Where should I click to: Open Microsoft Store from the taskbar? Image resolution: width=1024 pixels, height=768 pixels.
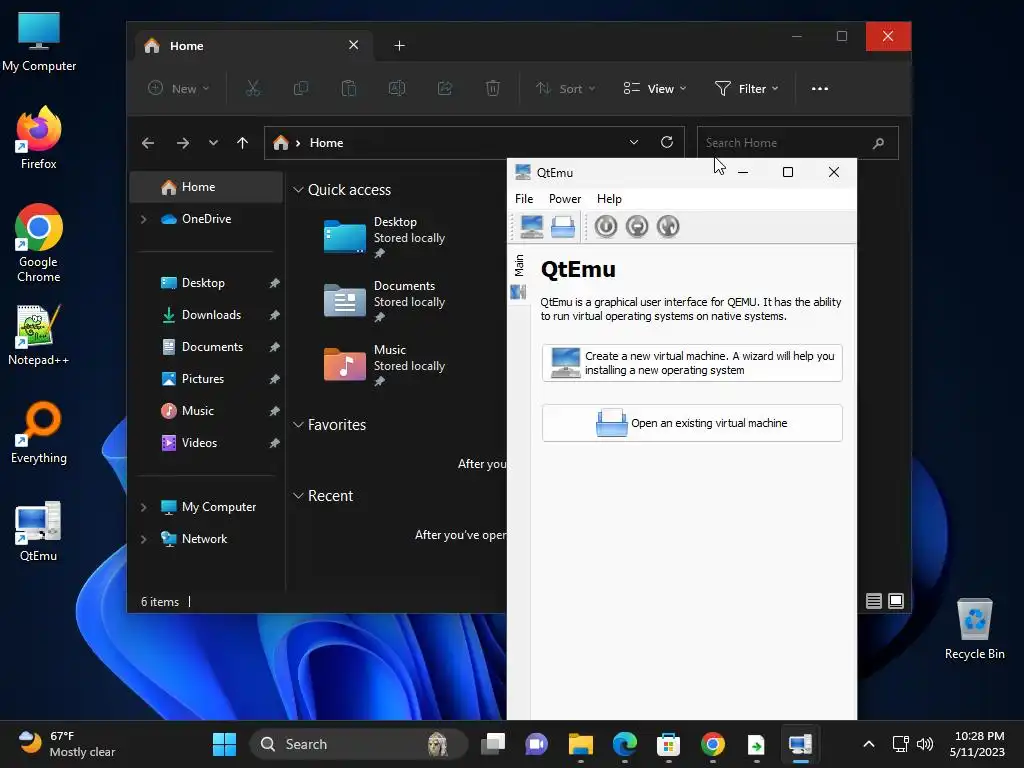tap(668, 744)
